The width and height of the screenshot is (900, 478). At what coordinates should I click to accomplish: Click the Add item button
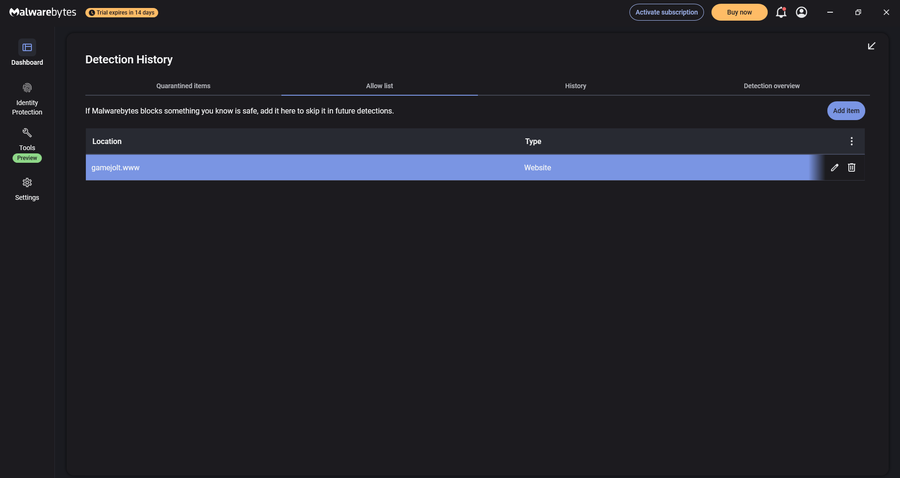tap(846, 111)
